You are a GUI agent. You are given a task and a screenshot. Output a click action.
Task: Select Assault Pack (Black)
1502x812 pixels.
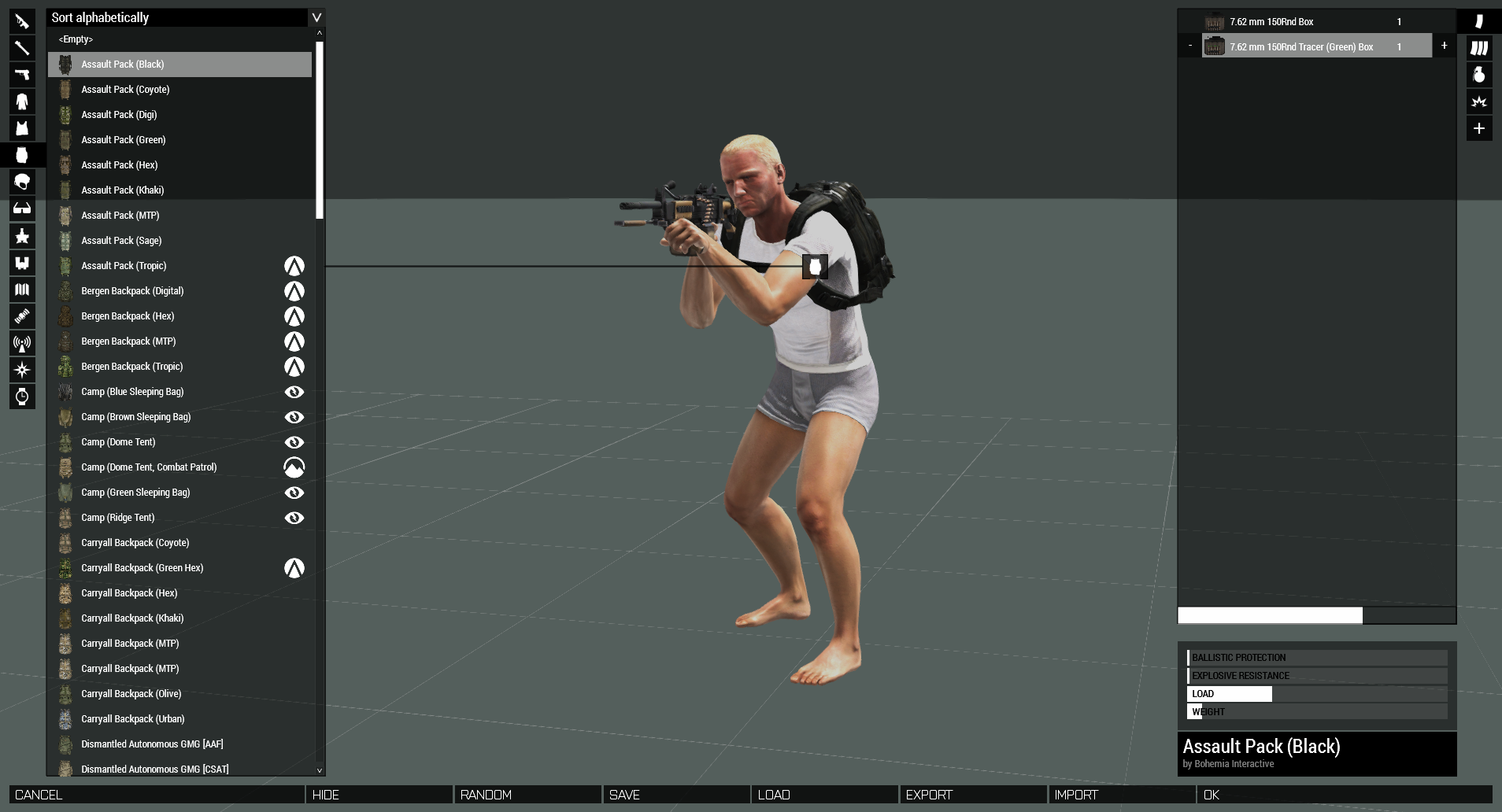(x=179, y=65)
